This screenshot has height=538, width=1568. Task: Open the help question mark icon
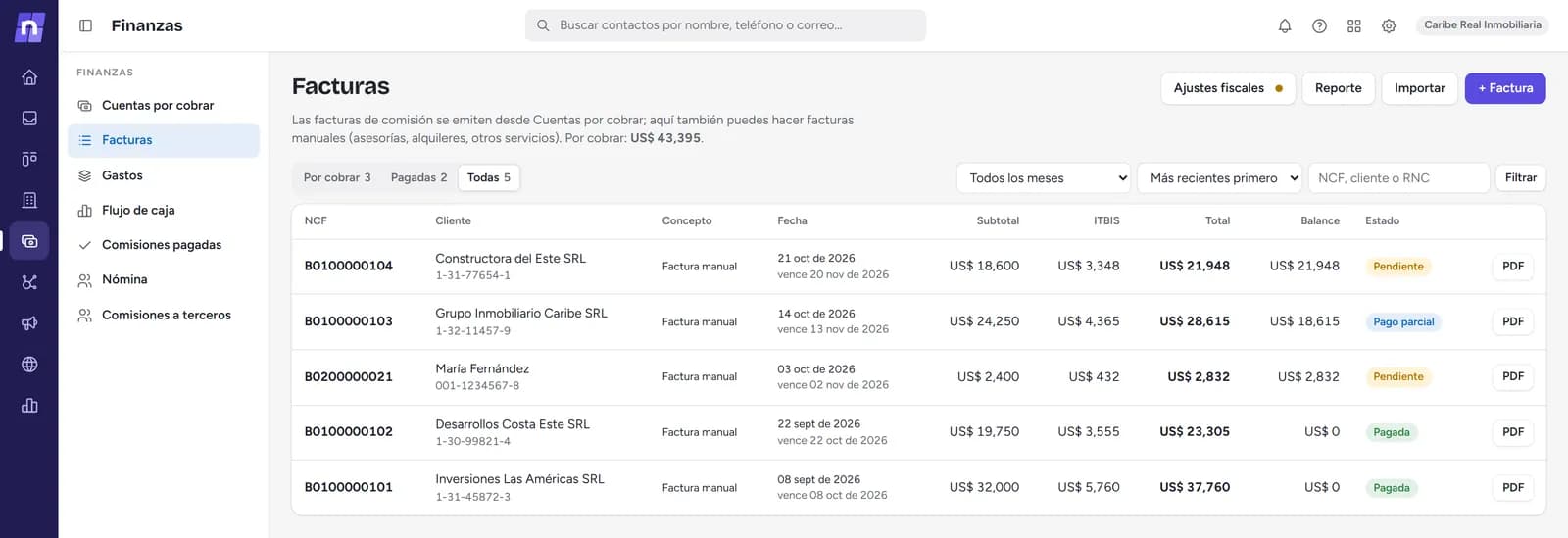(1319, 26)
